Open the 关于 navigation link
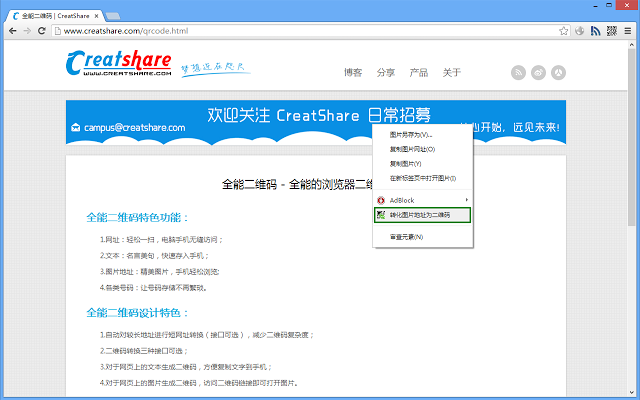Viewport: 640px width, 400px height. 452,73
